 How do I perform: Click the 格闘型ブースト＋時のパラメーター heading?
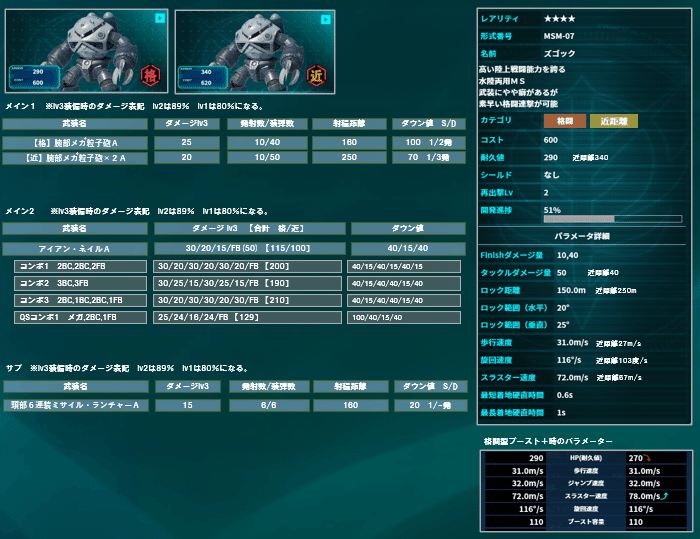coord(548,441)
